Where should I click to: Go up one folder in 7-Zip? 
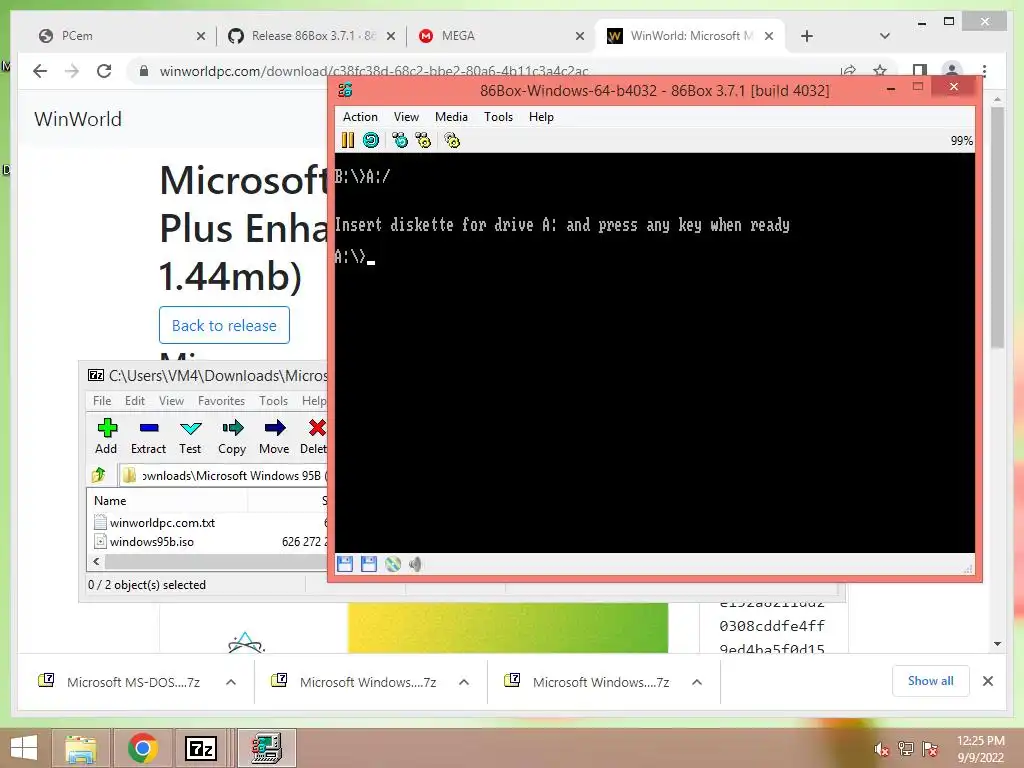point(99,475)
